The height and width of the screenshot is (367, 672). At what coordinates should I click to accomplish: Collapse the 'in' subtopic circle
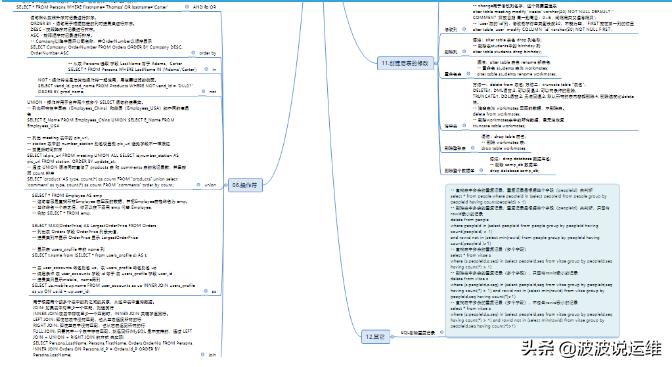pyautogui.click(x=206, y=69)
